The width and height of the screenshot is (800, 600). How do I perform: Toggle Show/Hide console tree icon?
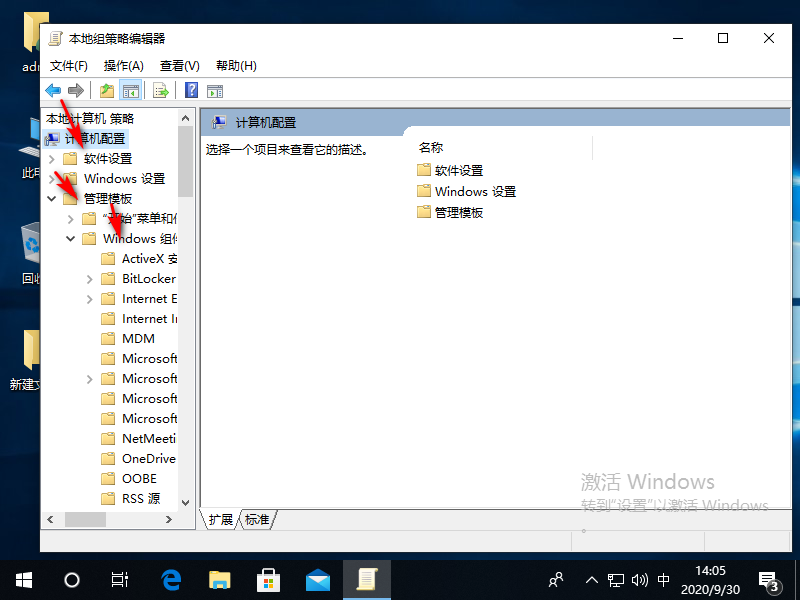pyautogui.click(x=130, y=91)
